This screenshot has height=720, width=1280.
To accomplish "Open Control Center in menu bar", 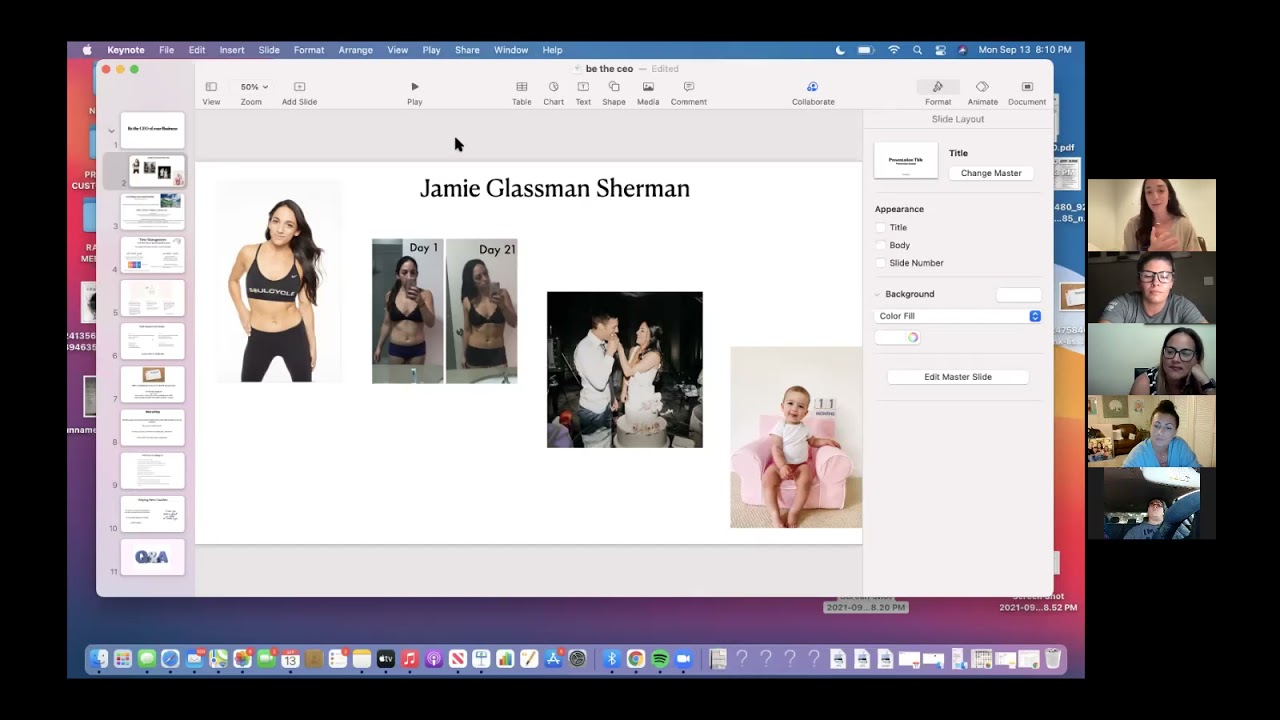I will pyautogui.click(x=941, y=50).
